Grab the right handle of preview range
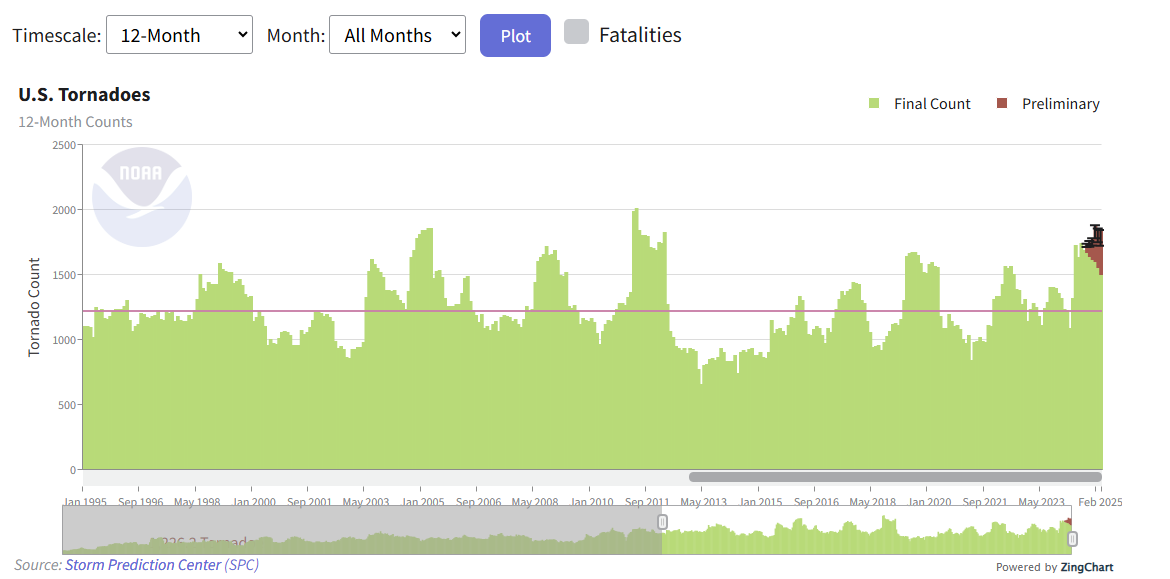 click(1072, 539)
